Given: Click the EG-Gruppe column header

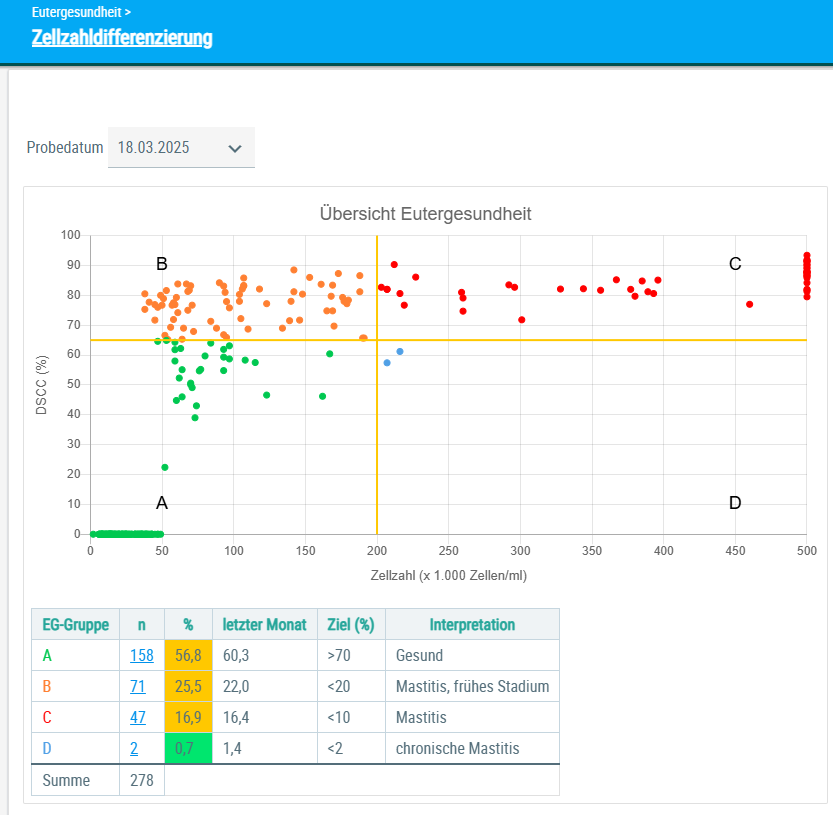Looking at the screenshot, I should pos(75,625).
